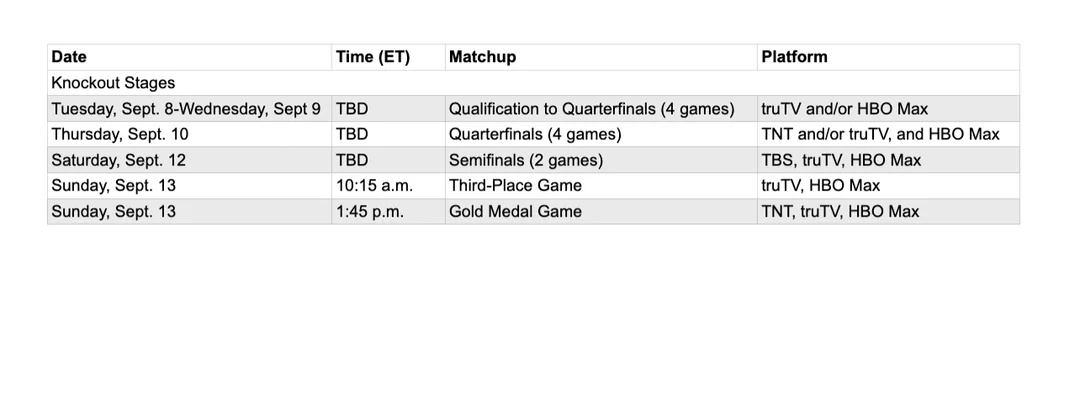1080x400 pixels.
Task: Click the Matchup column header
Action: click(601, 57)
